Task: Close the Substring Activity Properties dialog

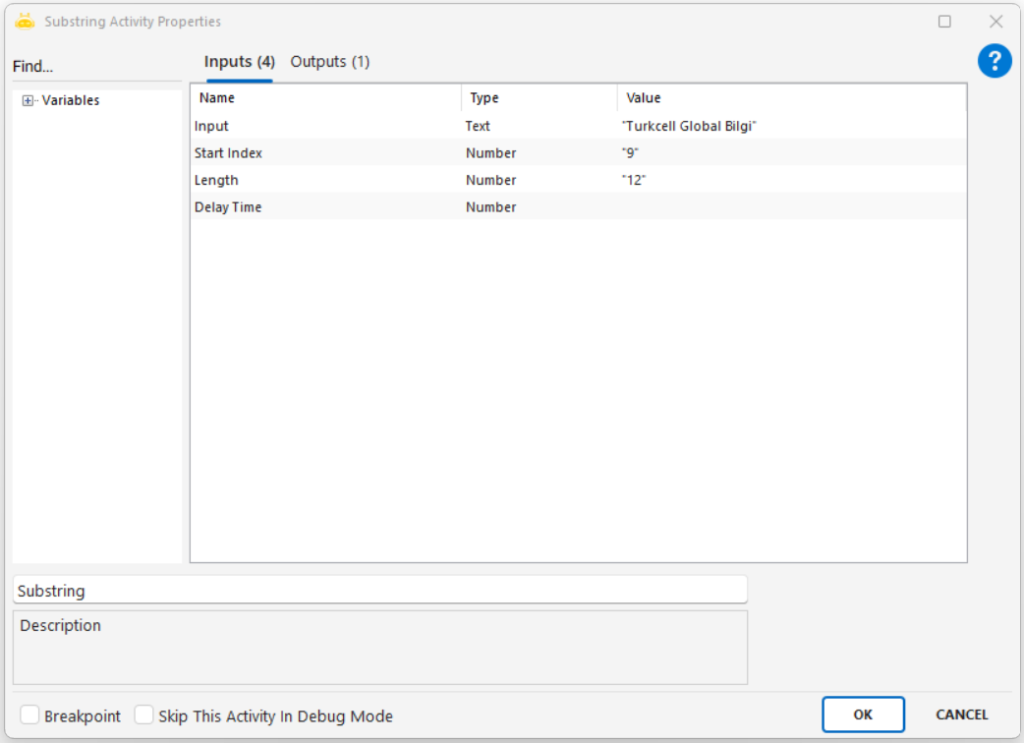Action: 995,21
